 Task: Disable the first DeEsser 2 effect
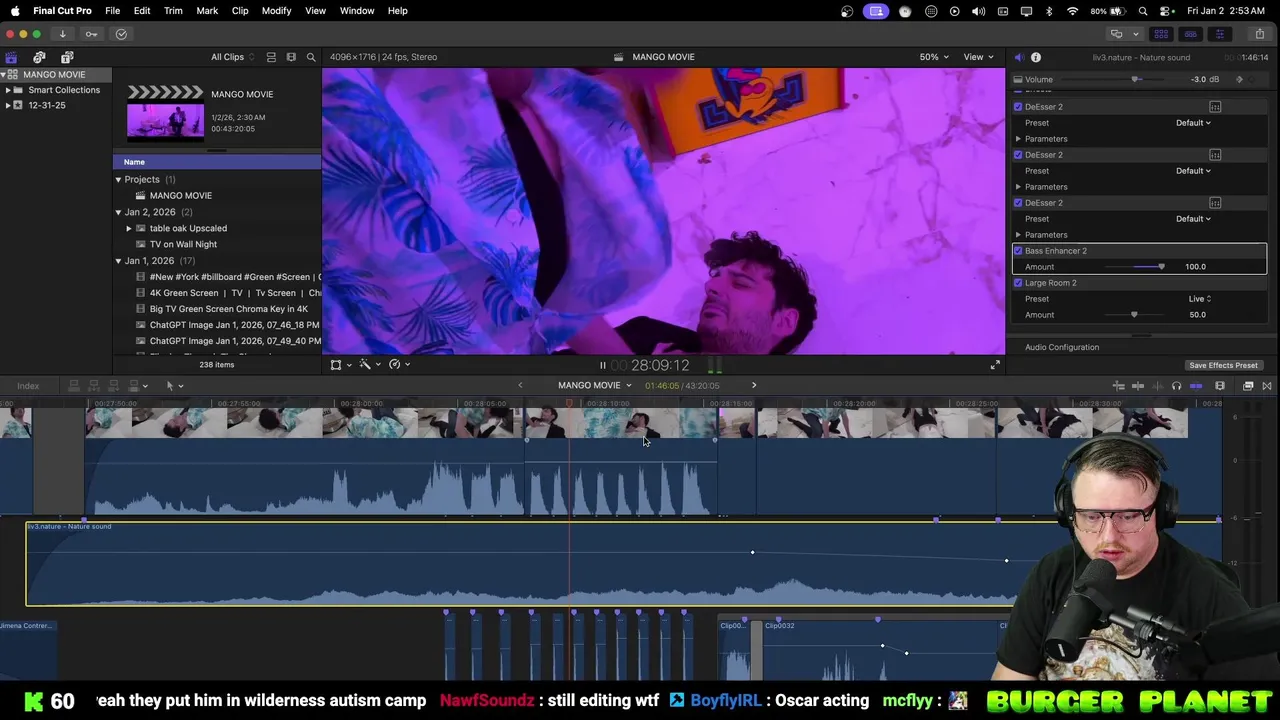1018,107
